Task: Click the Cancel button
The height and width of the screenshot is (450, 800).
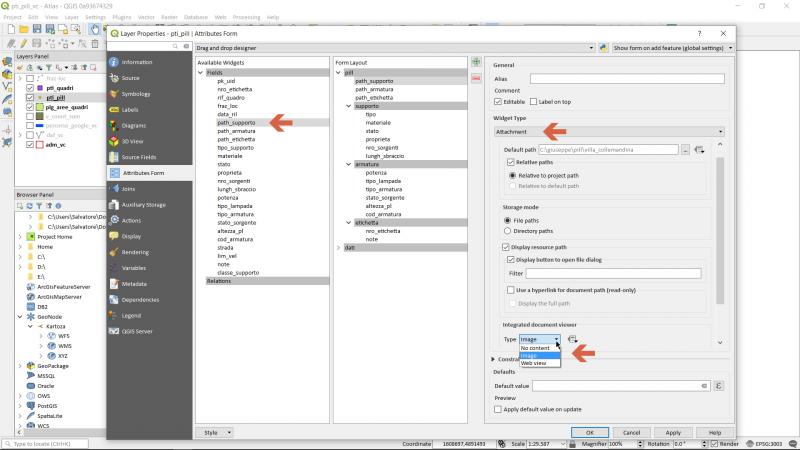Action: 632,433
